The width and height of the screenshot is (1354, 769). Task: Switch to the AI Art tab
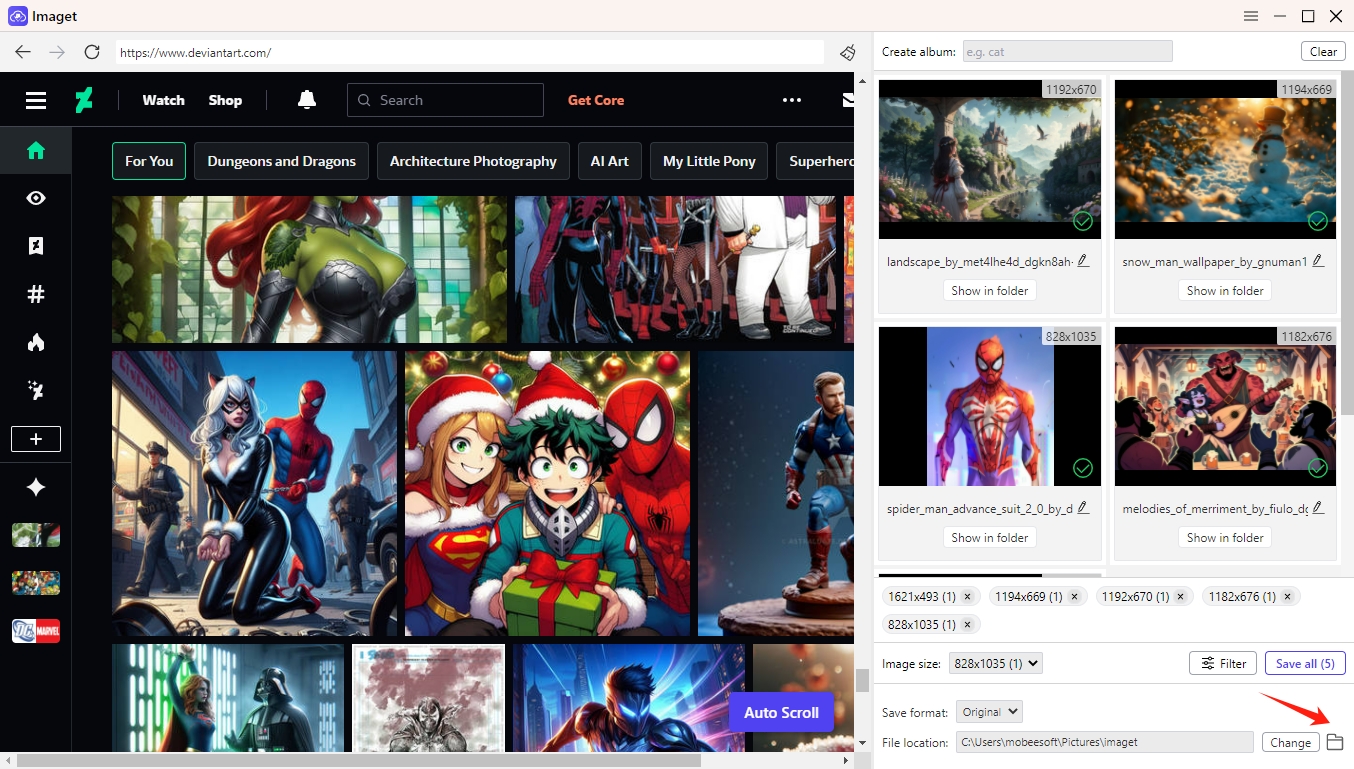(609, 160)
